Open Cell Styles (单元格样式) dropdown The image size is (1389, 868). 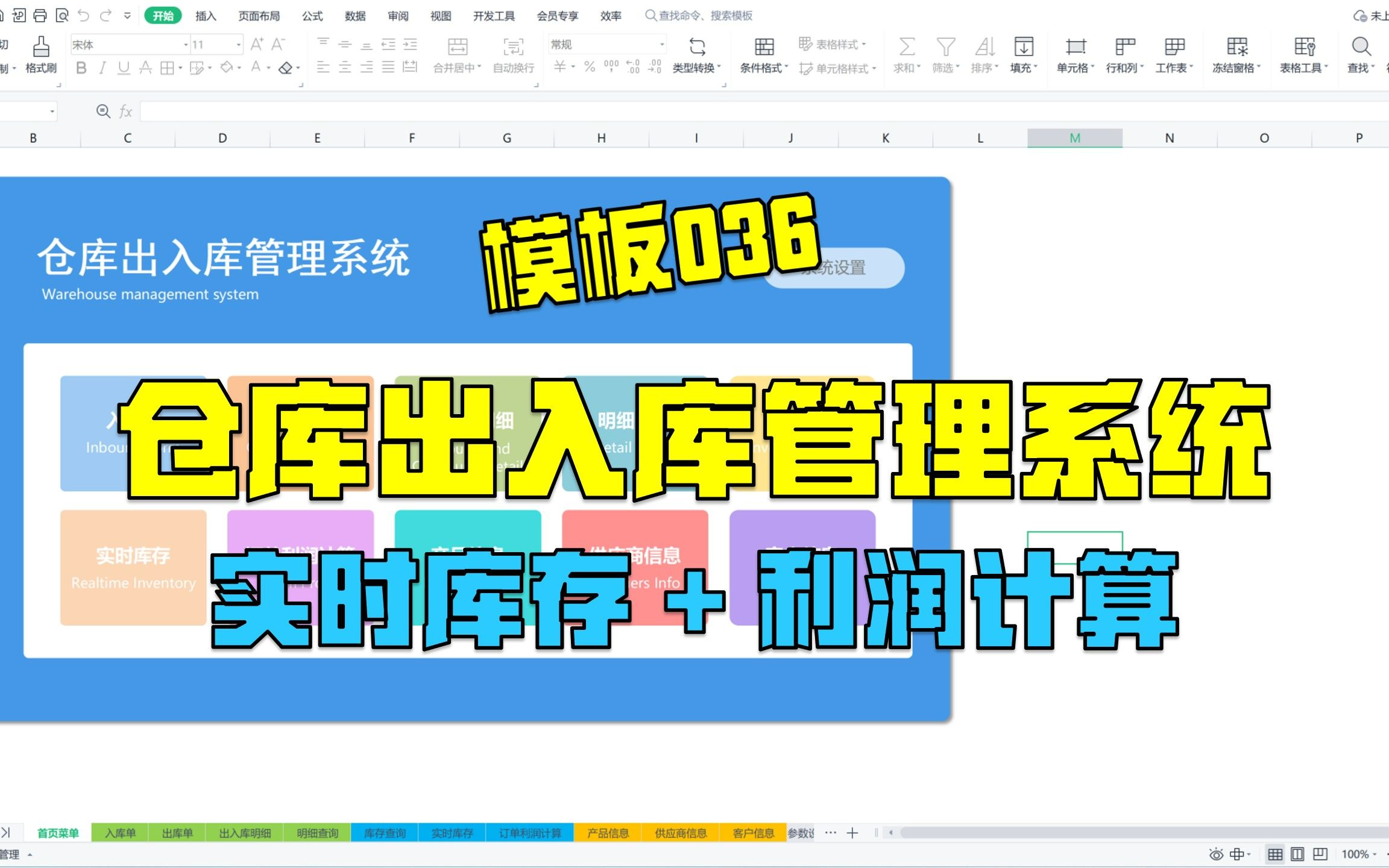[x=837, y=69]
